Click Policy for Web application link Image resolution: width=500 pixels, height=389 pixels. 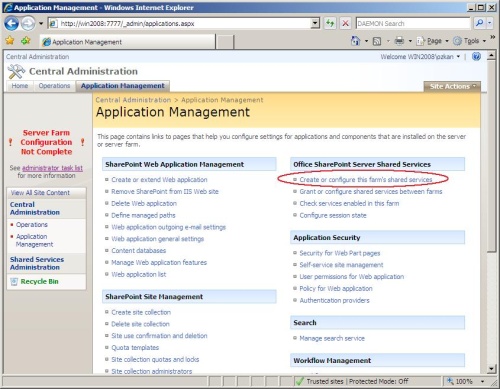click(336, 289)
